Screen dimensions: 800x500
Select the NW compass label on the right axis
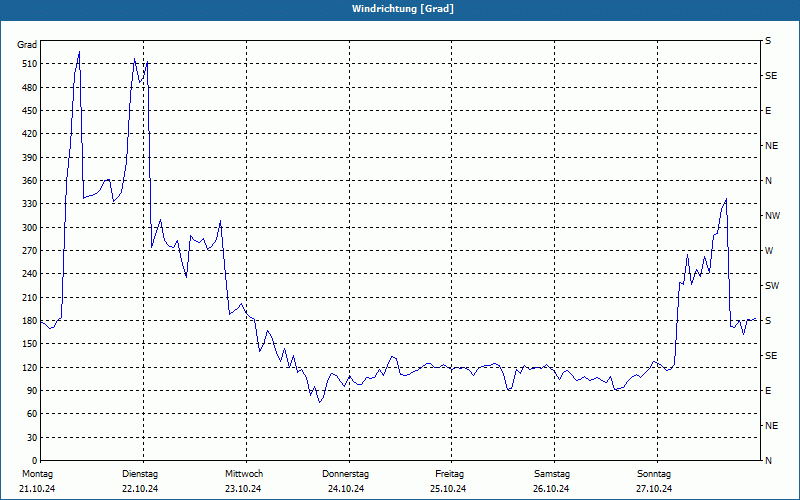(x=772, y=216)
